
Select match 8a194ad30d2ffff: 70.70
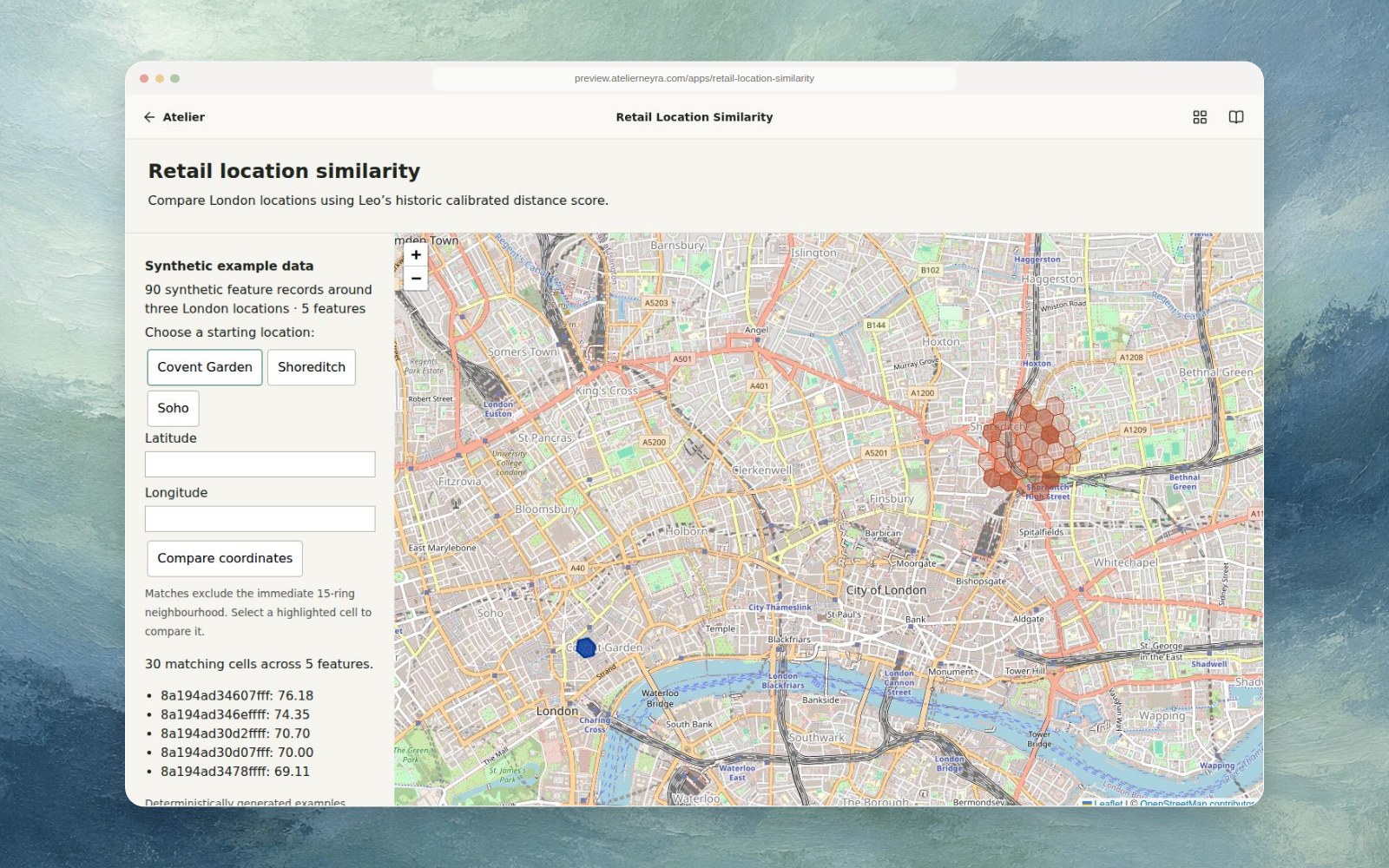click(x=235, y=733)
